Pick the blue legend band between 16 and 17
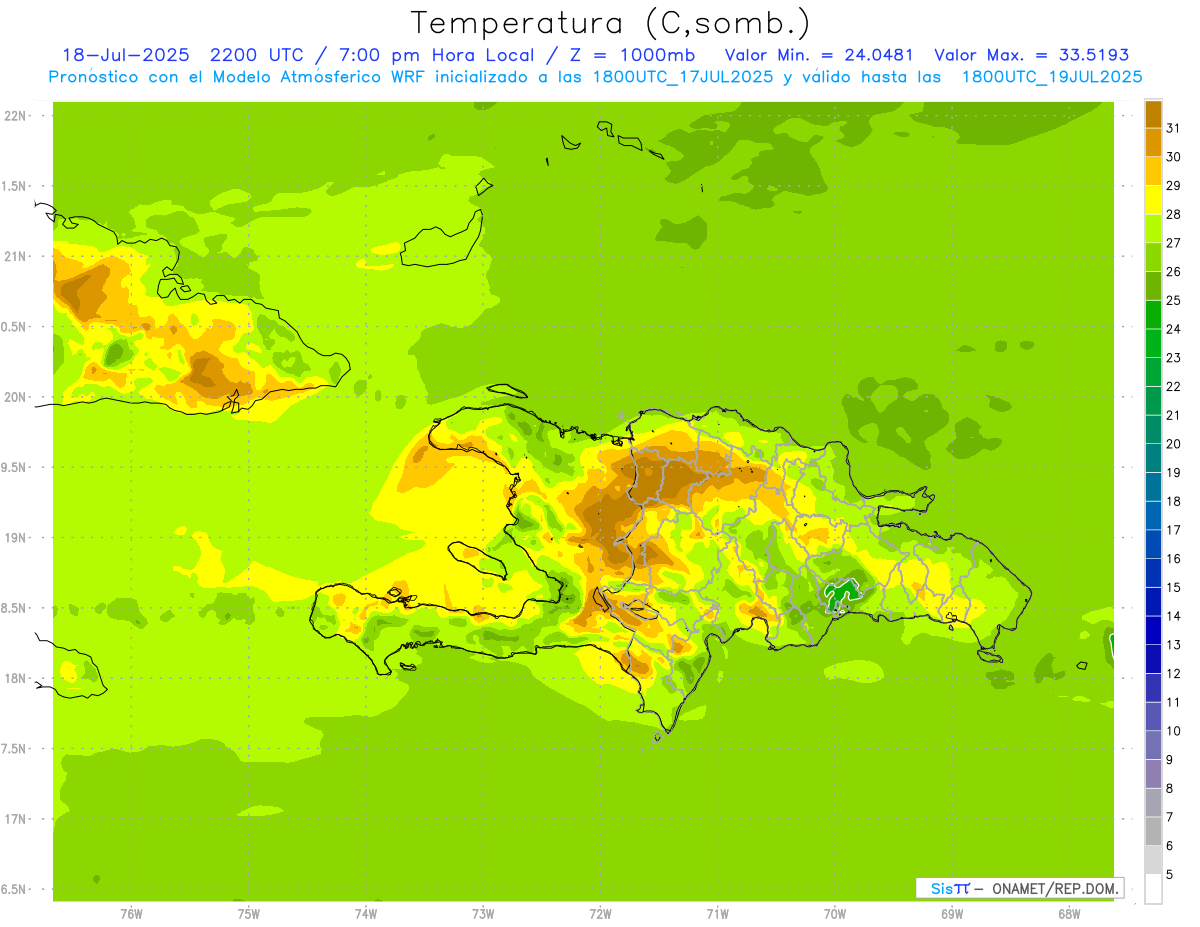1200x927 pixels. pyautogui.click(x=1153, y=544)
